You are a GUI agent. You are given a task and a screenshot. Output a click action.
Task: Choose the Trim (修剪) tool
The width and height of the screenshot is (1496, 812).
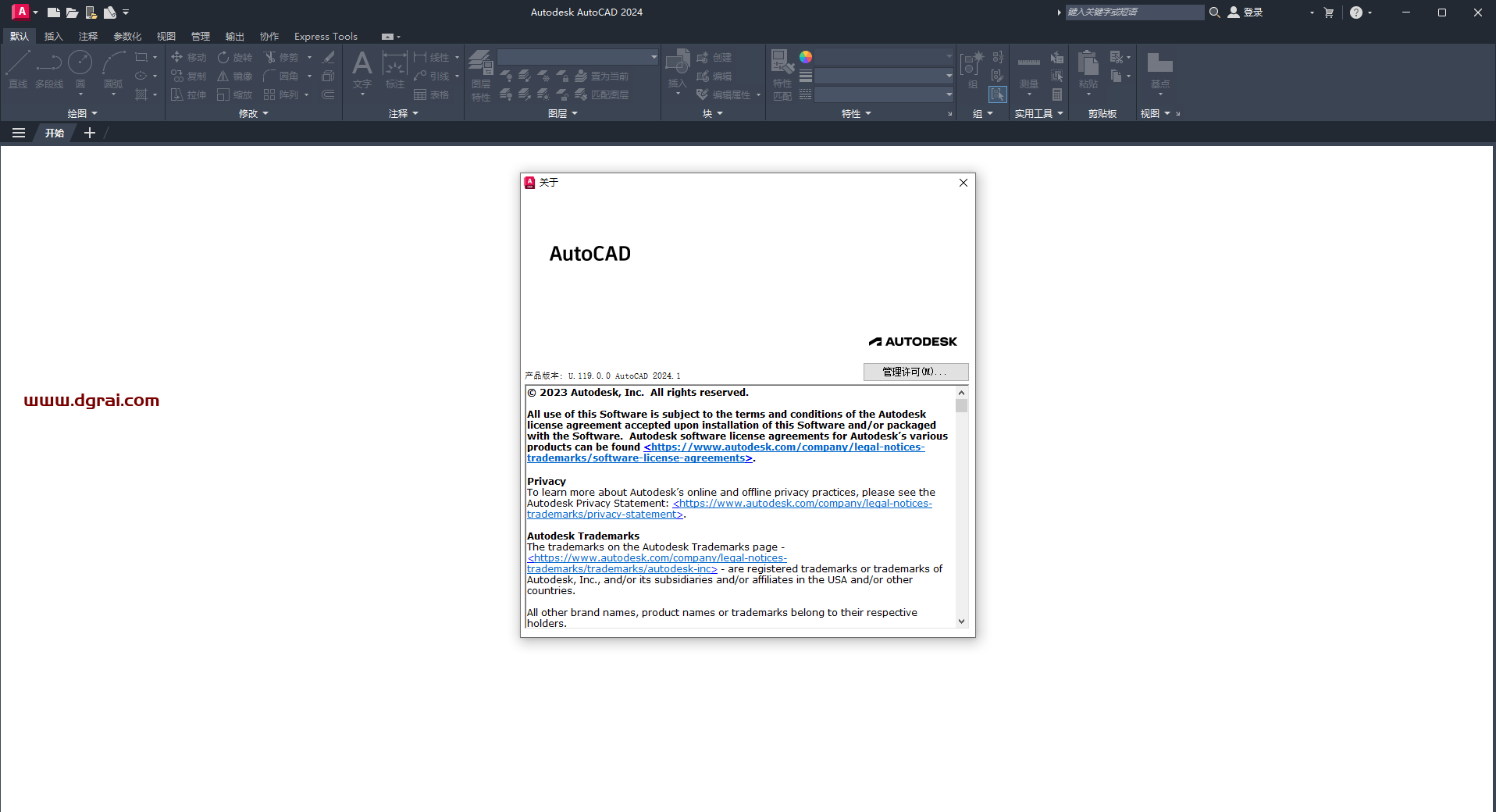click(x=281, y=57)
